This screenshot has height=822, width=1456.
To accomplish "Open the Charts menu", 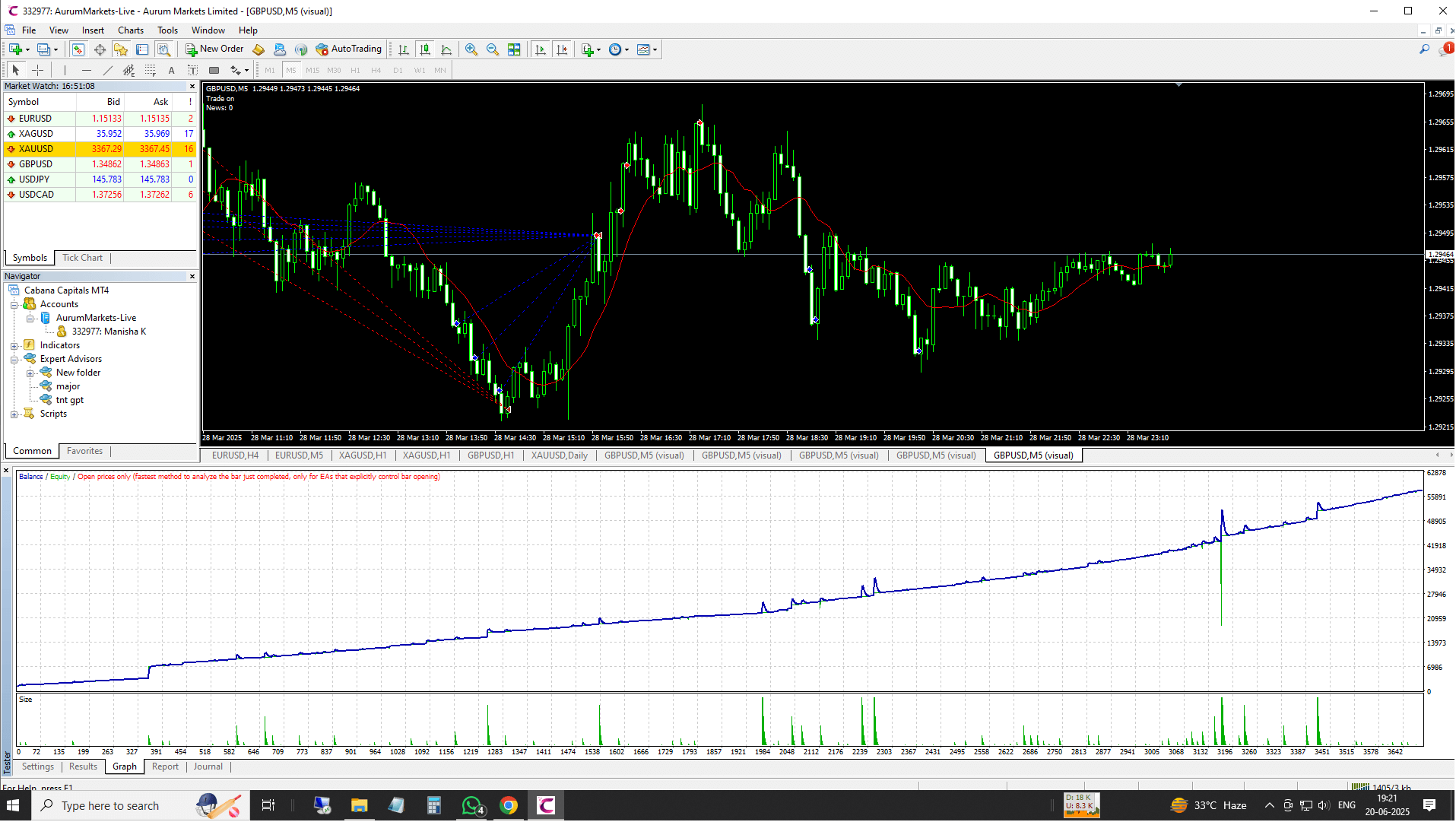I will tap(131, 30).
